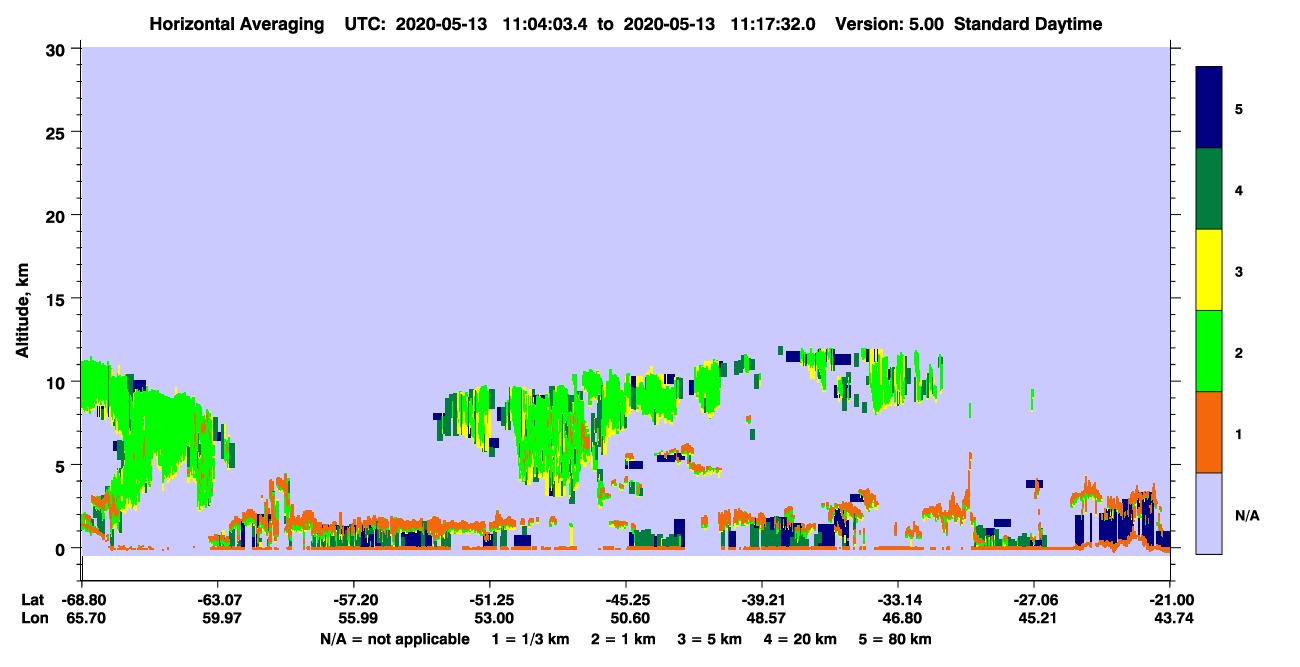Click the latitude value "-39.21"
Viewport: 1300px width, 667px height.
point(762,600)
